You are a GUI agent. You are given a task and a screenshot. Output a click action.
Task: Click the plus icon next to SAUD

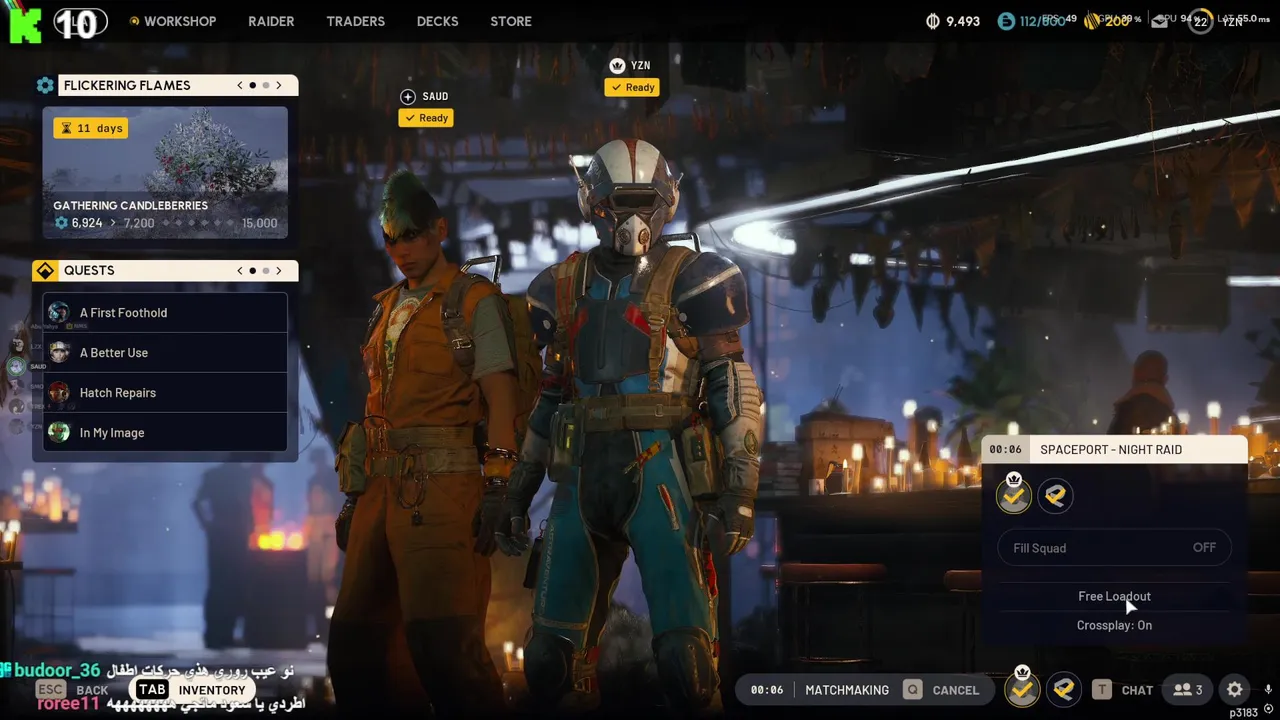(x=407, y=97)
